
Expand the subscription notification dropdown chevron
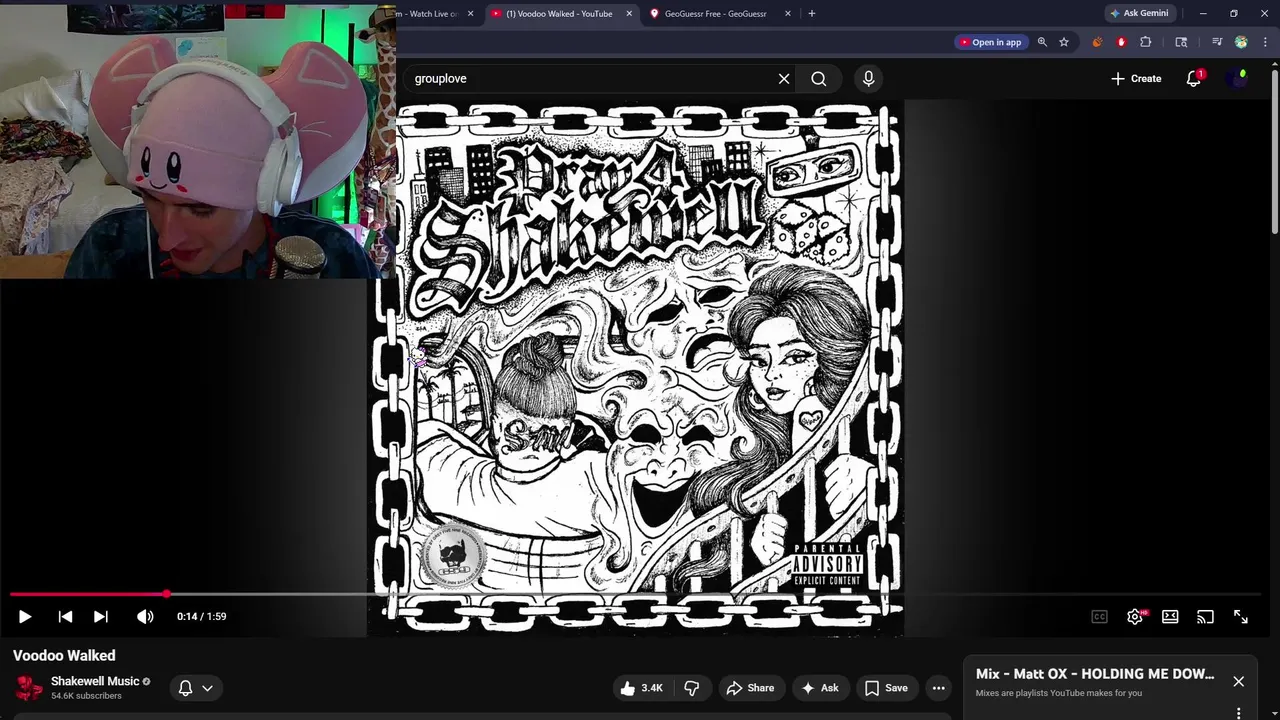tap(207, 688)
